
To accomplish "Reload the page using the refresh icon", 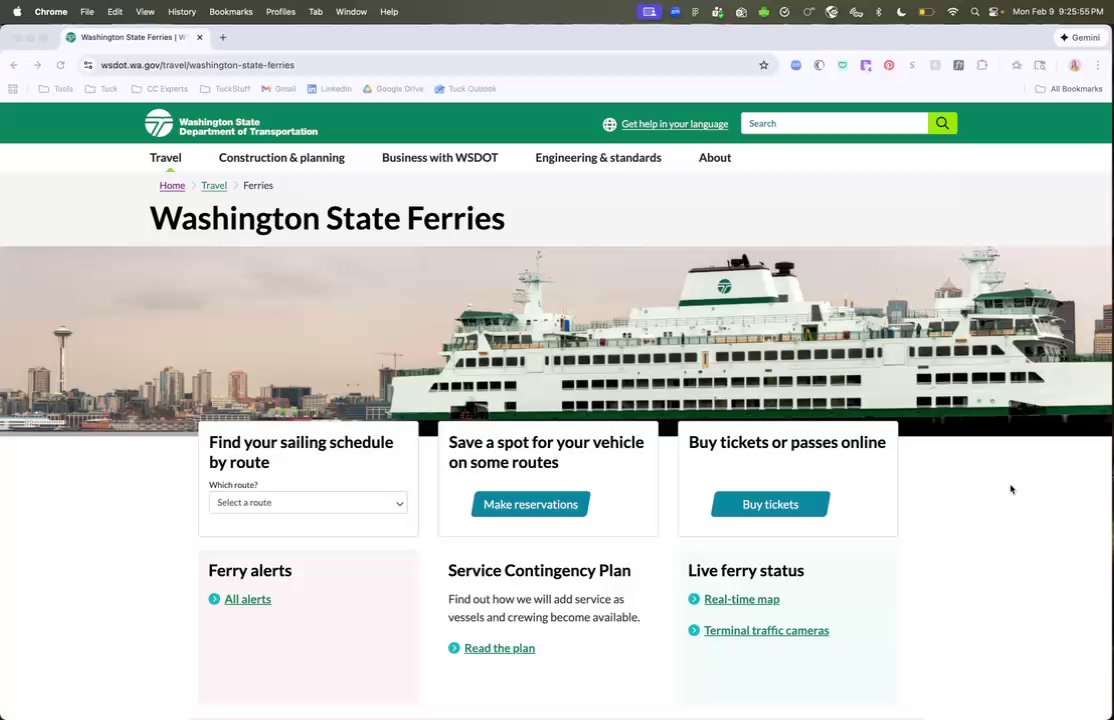I will point(60,65).
